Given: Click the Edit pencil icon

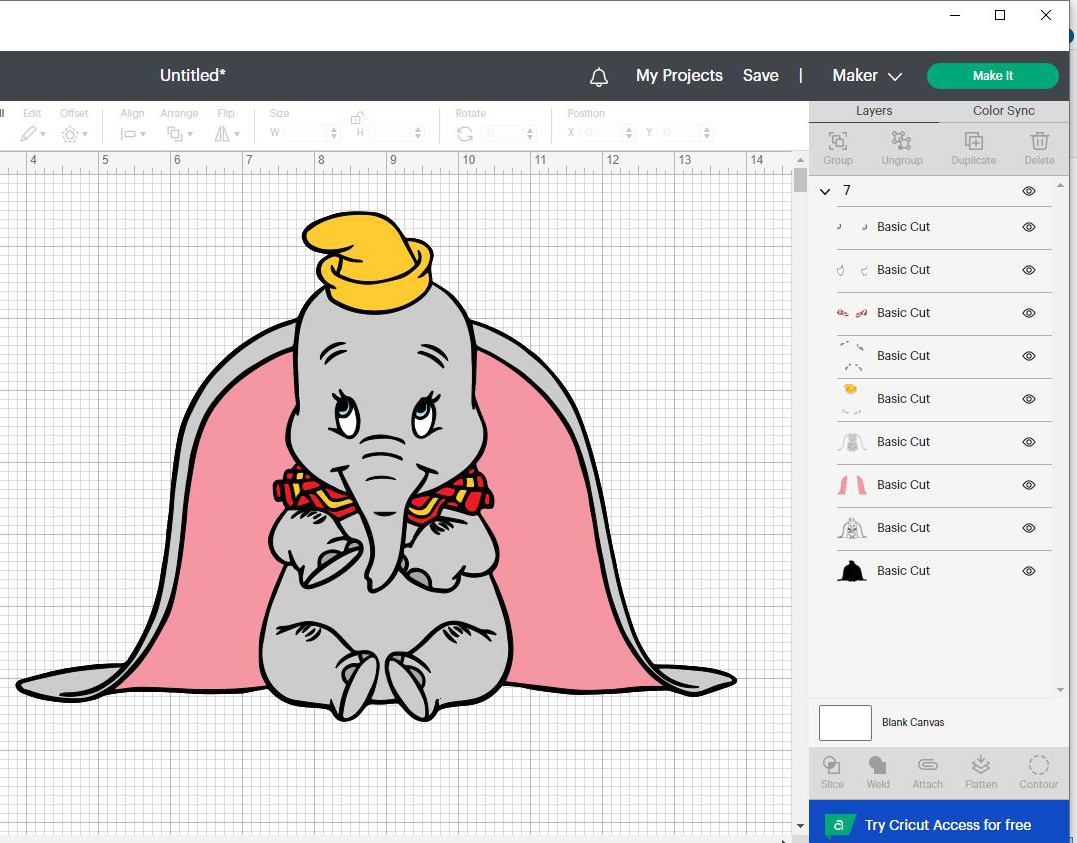Looking at the screenshot, I should pos(28,134).
